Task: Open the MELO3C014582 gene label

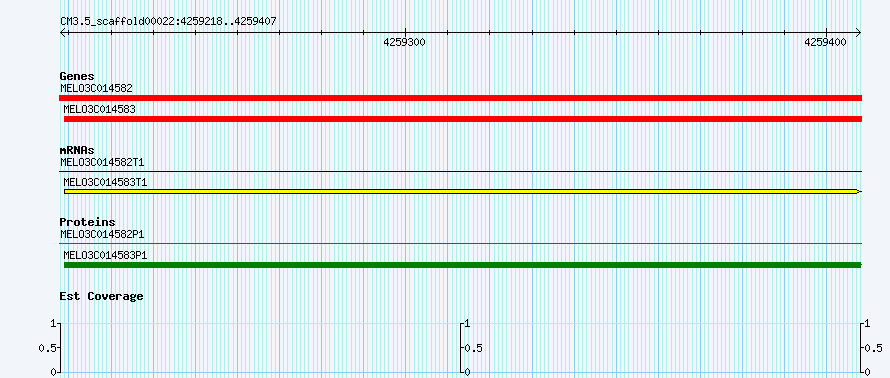Action: pyautogui.click(x=96, y=88)
